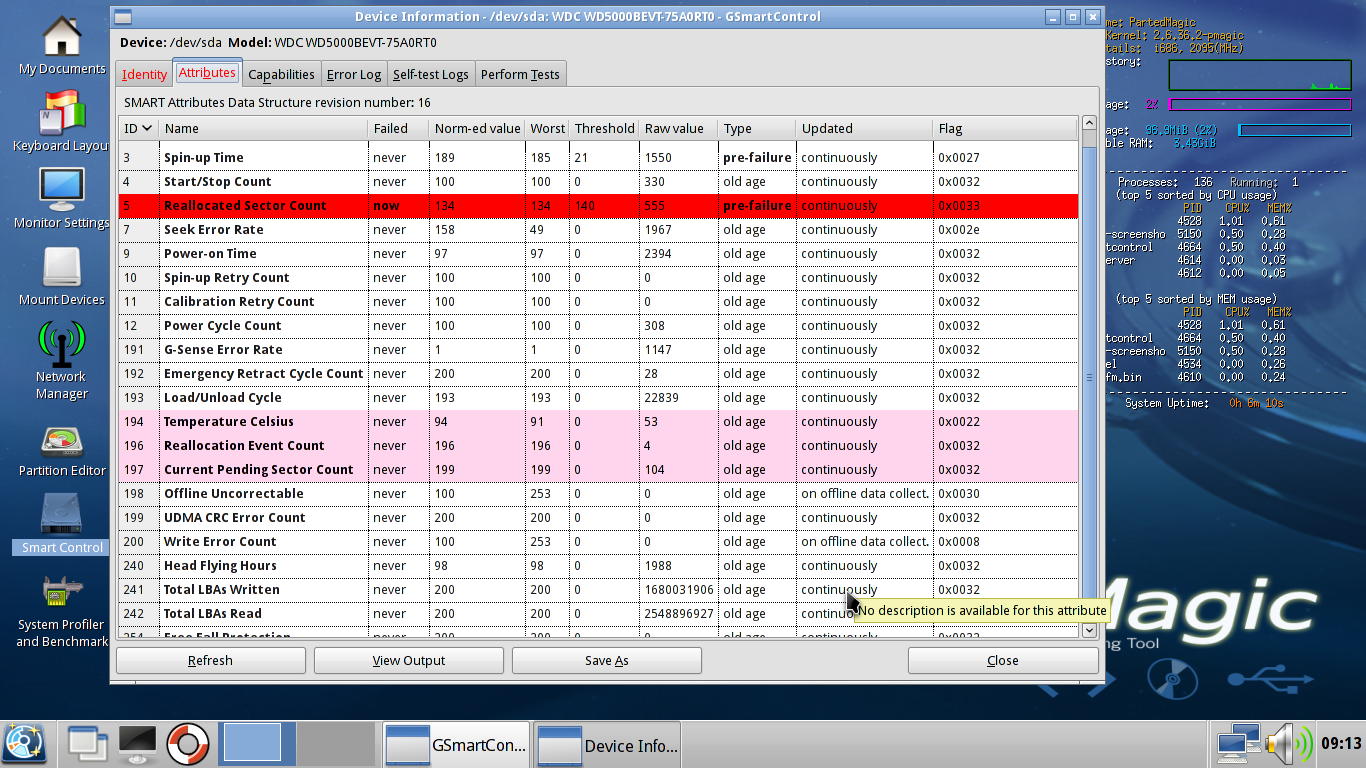
Task: Sort by the Worst column header
Action: click(x=548, y=128)
